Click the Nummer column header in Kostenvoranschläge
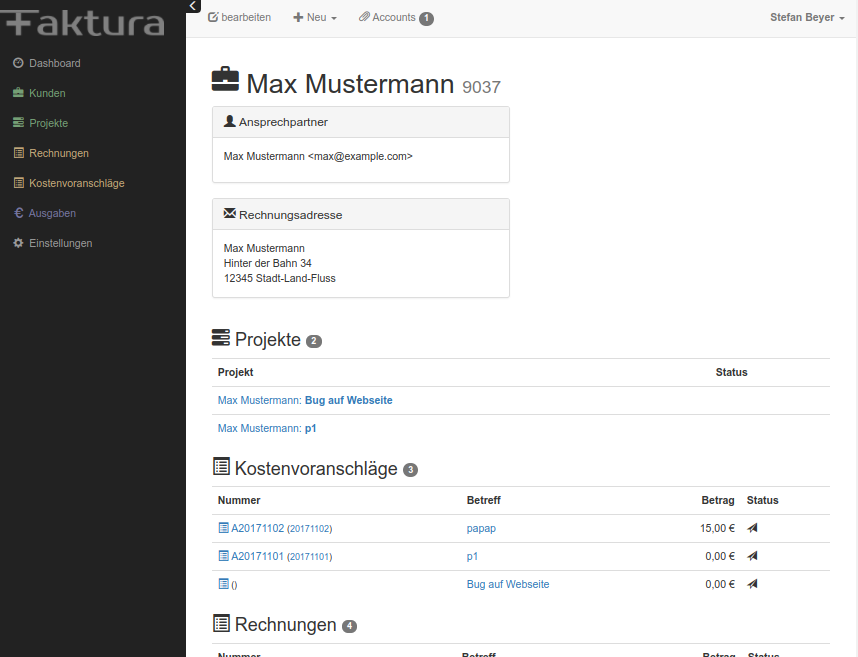 coord(239,500)
